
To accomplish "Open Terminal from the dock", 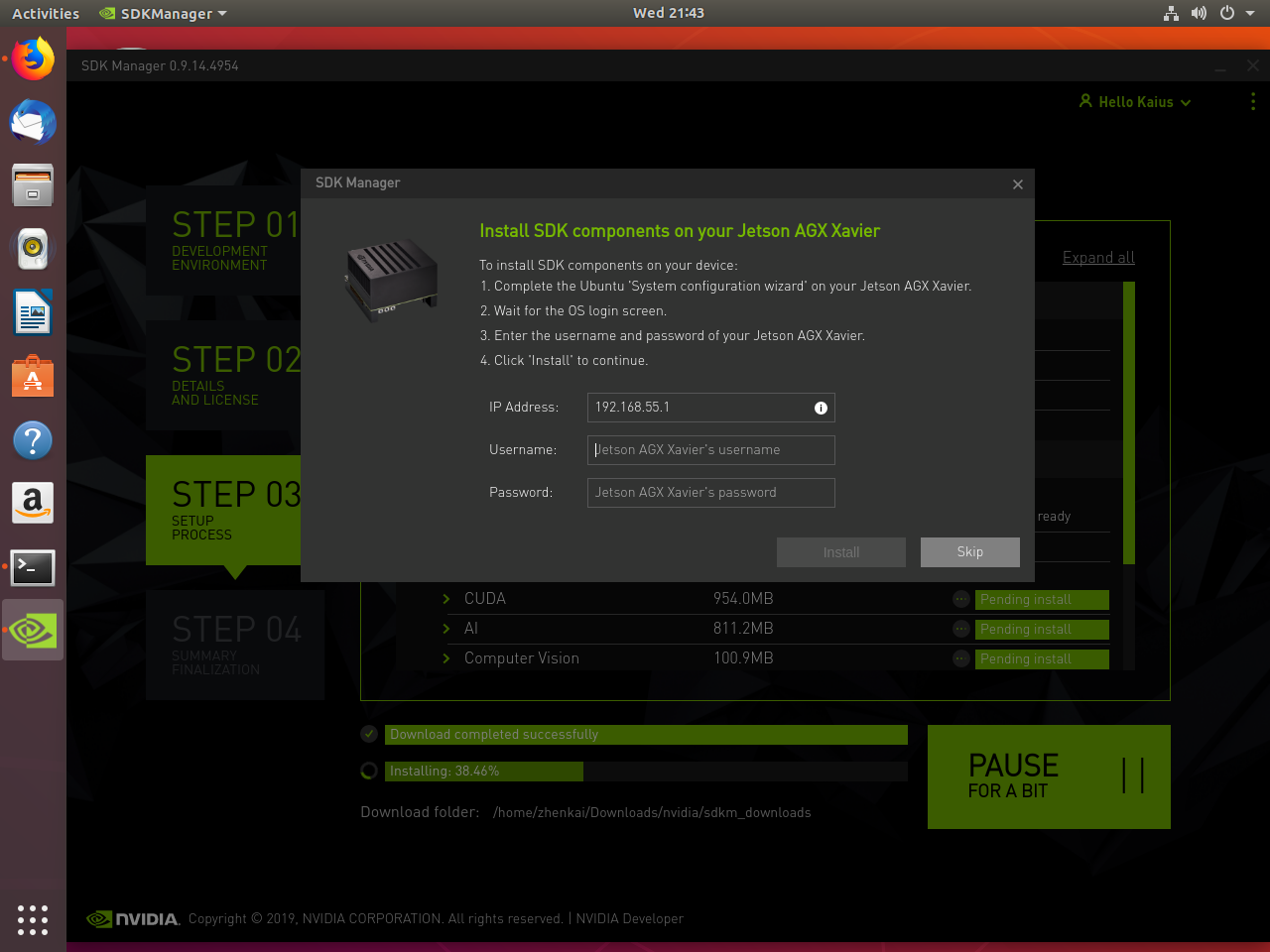I will pos(33,567).
